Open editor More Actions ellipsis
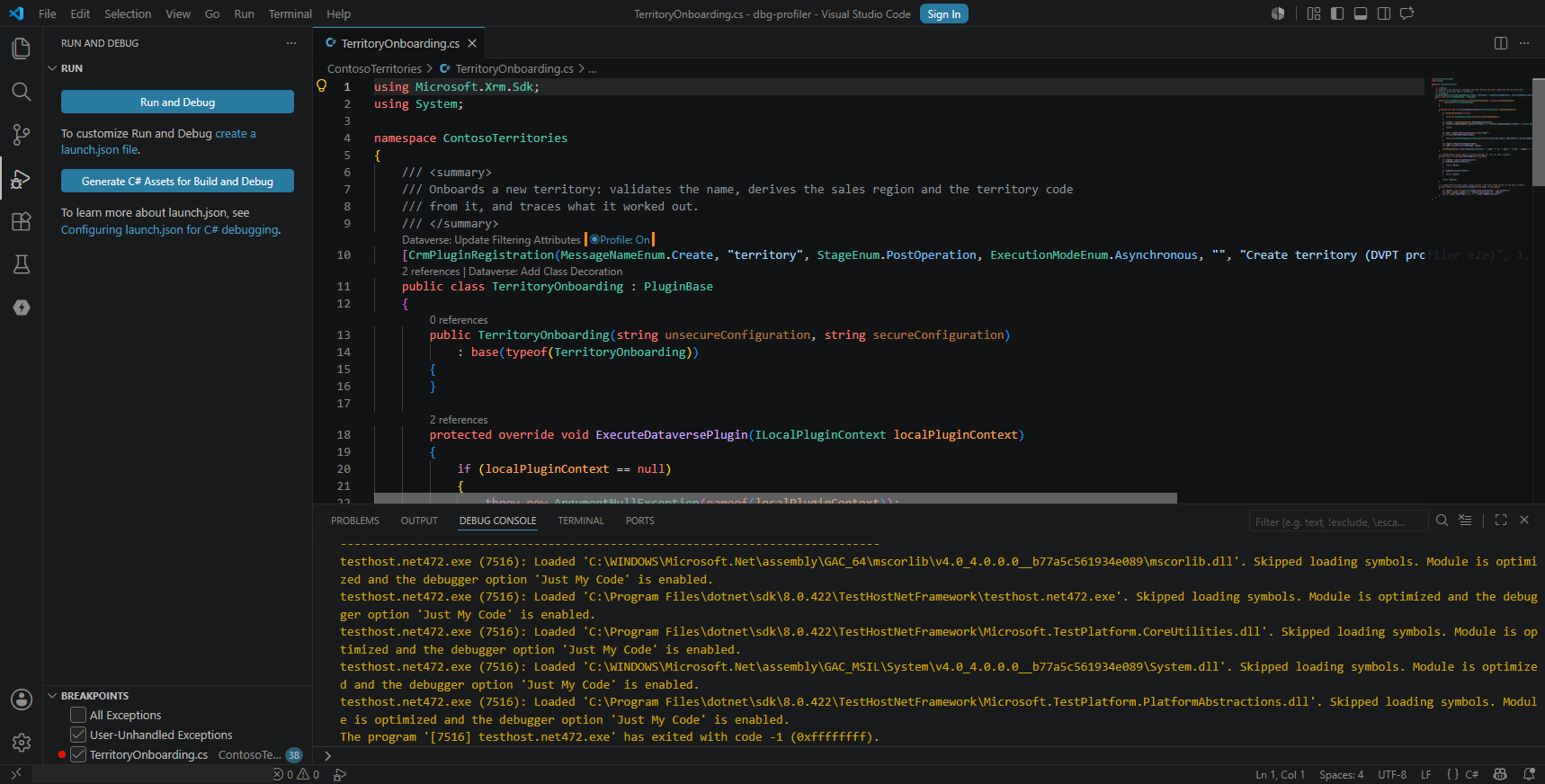This screenshot has height=784, width=1545. click(1524, 43)
